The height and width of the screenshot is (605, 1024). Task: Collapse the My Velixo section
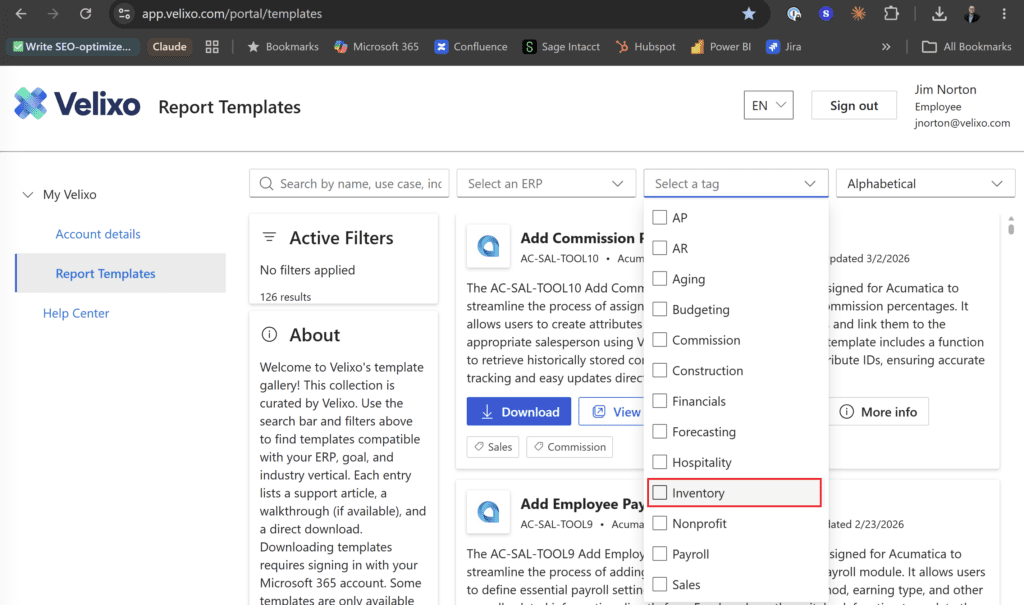click(x=27, y=195)
